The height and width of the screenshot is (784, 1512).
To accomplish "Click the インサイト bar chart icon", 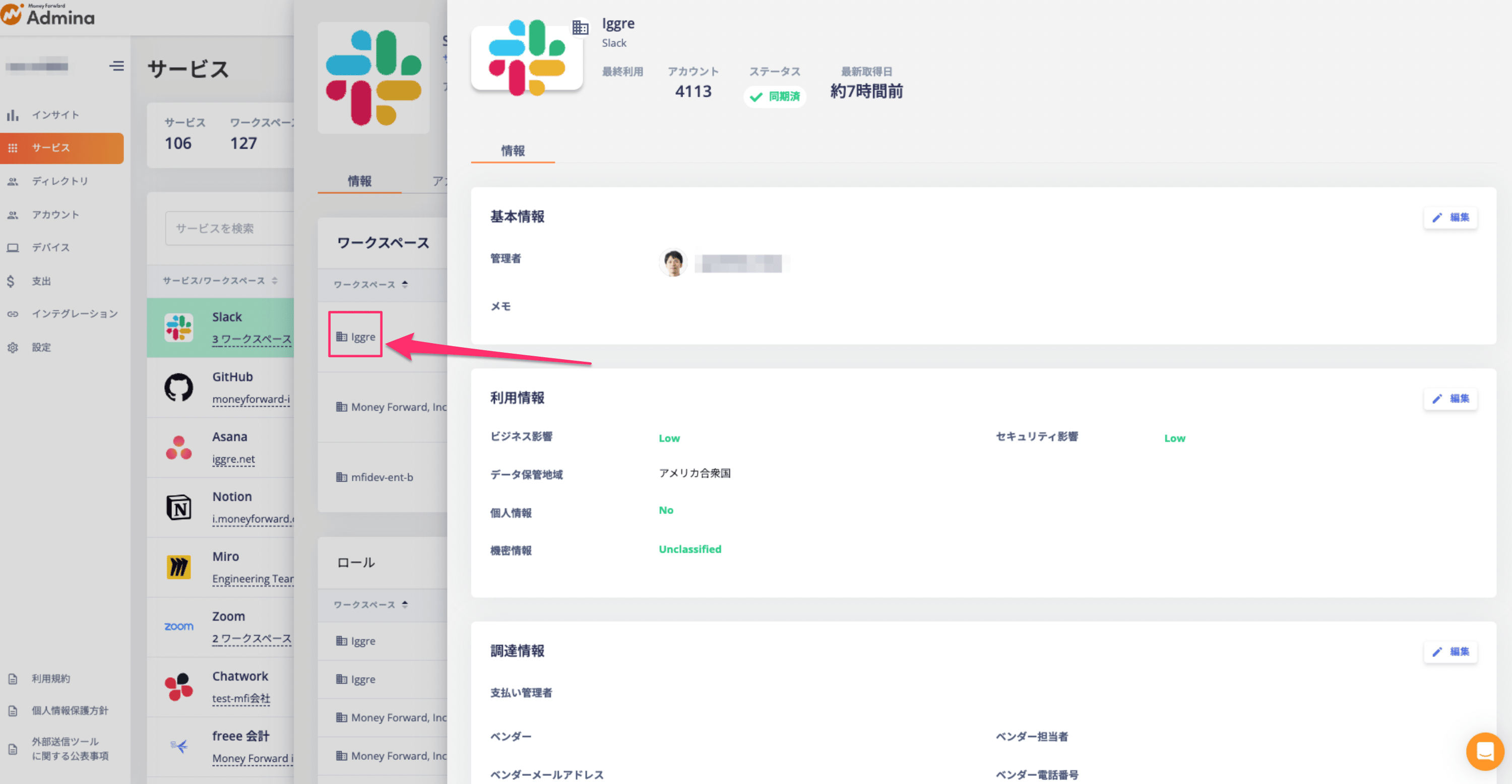I will pos(13,115).
